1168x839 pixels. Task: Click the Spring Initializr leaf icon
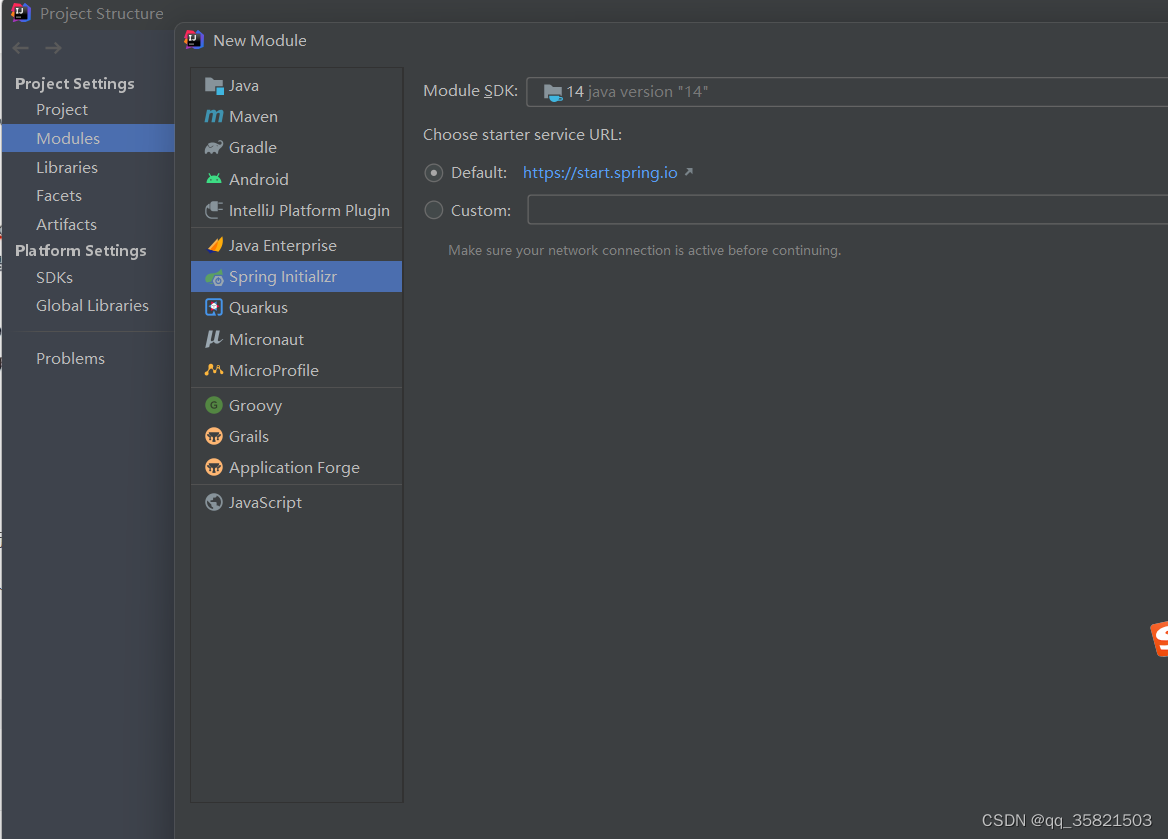(x=214, y=277)
